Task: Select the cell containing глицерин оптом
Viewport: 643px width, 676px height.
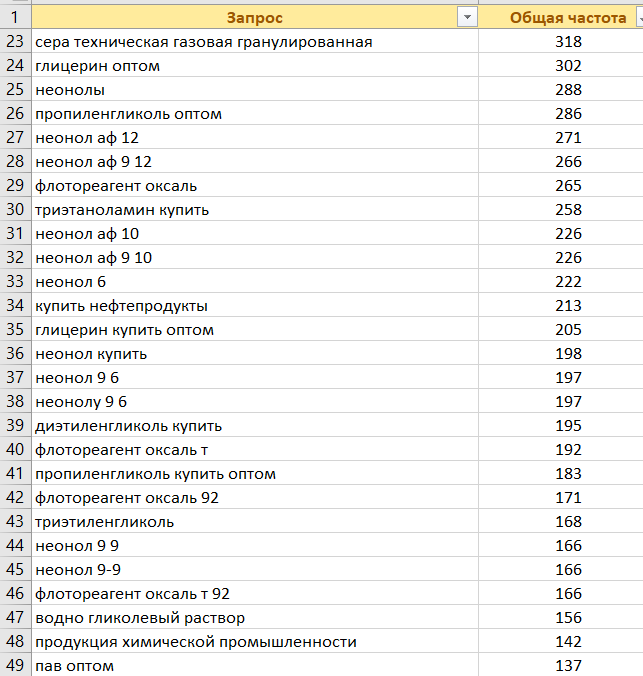Action: (x=254, y=66)
